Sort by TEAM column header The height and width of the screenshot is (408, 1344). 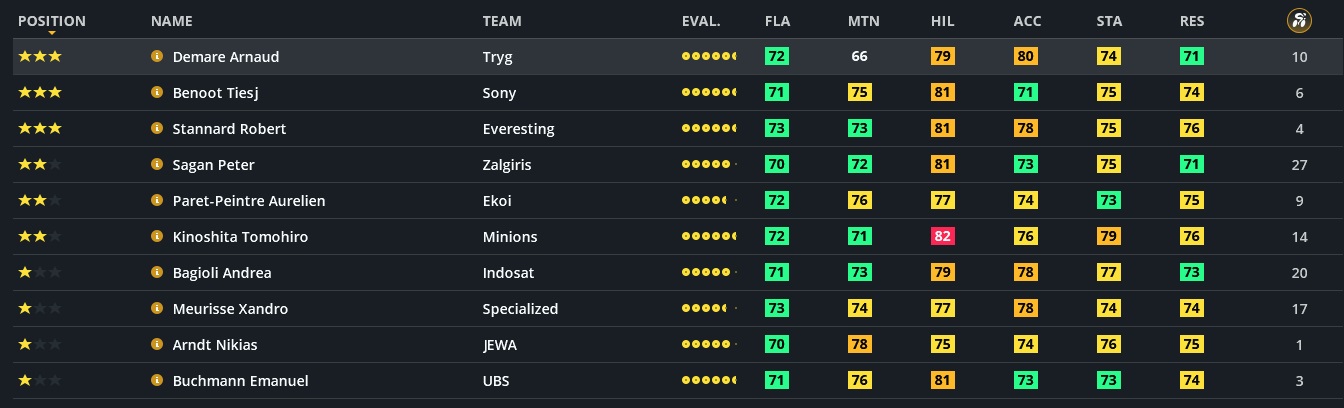[x=502, y=21]
